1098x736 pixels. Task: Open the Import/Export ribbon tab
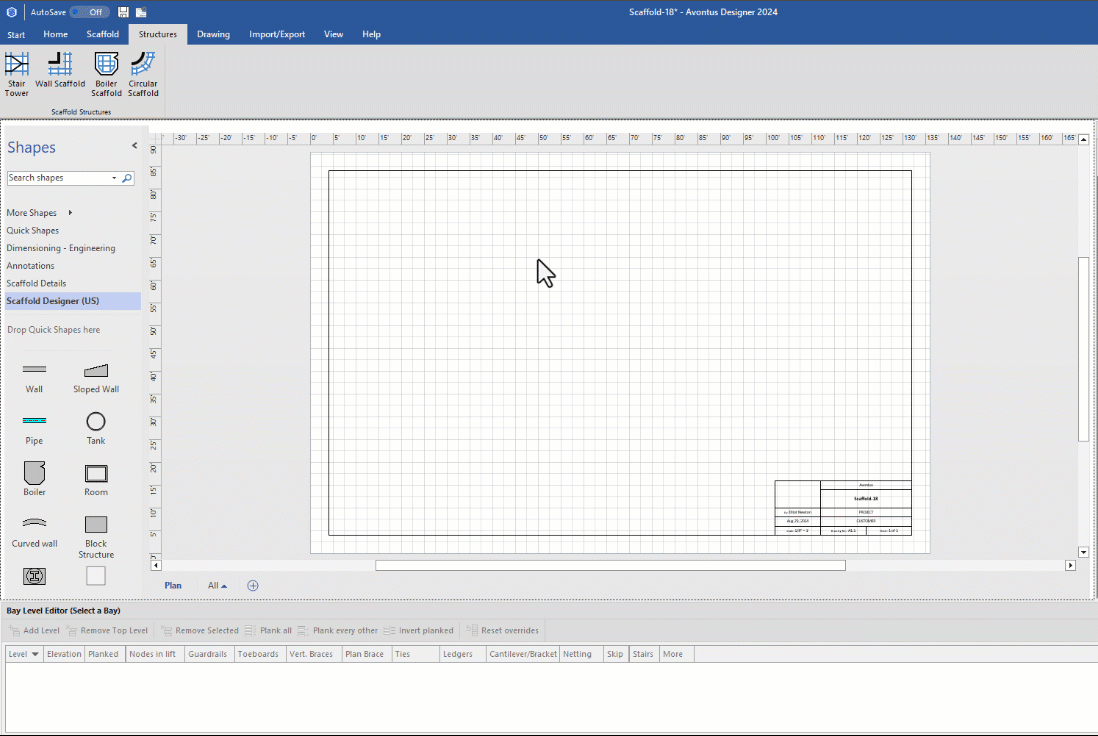point(277,34)
